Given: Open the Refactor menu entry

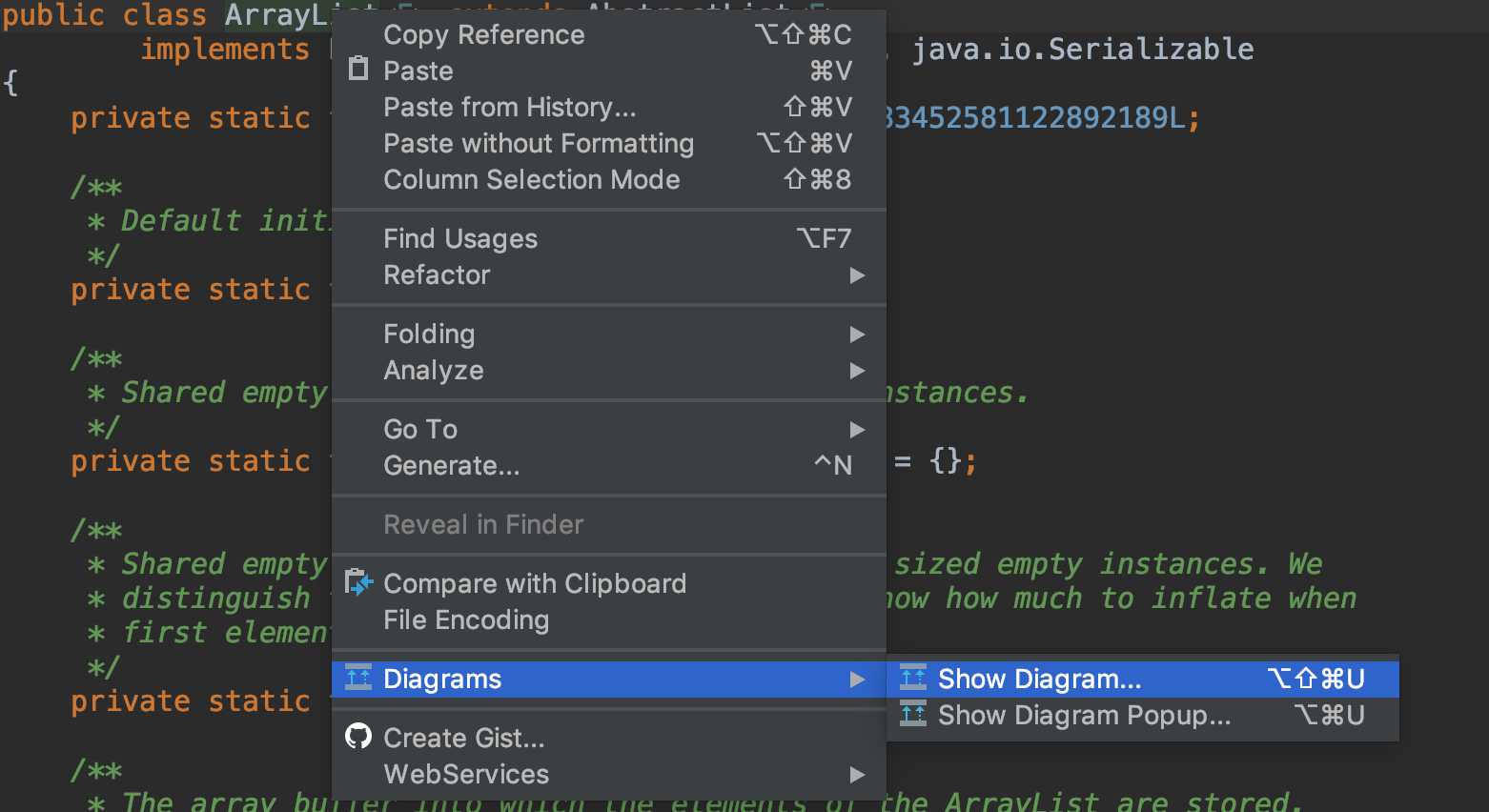Looking at the screenshot, I should click(609, 274).
